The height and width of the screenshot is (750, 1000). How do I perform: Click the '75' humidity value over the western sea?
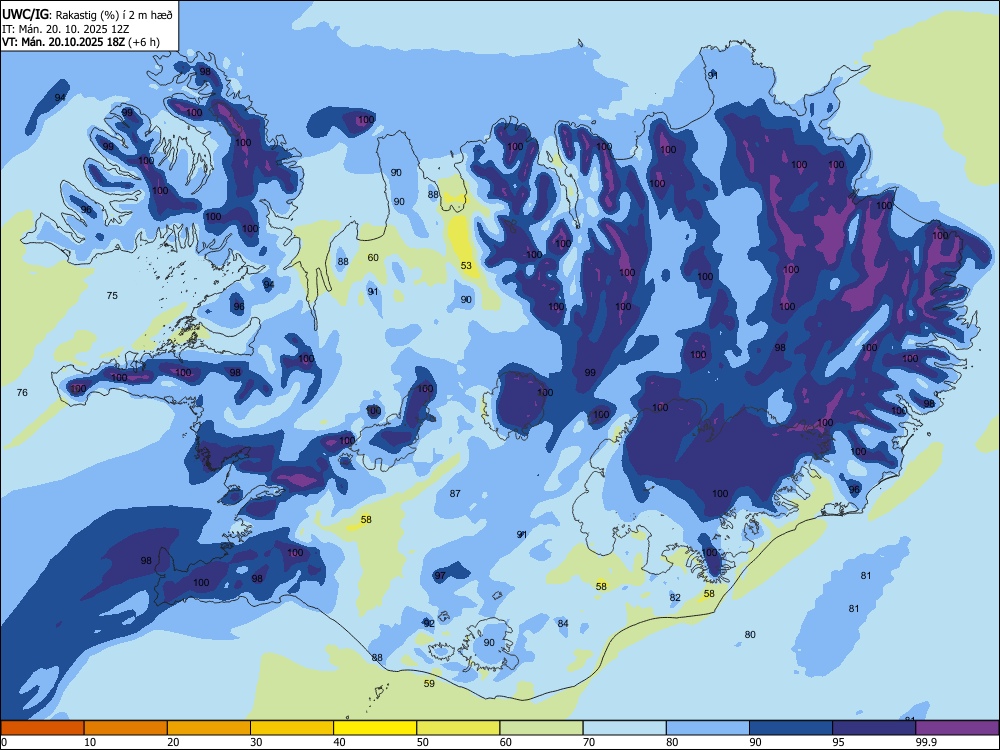click(x=112, y=295)
